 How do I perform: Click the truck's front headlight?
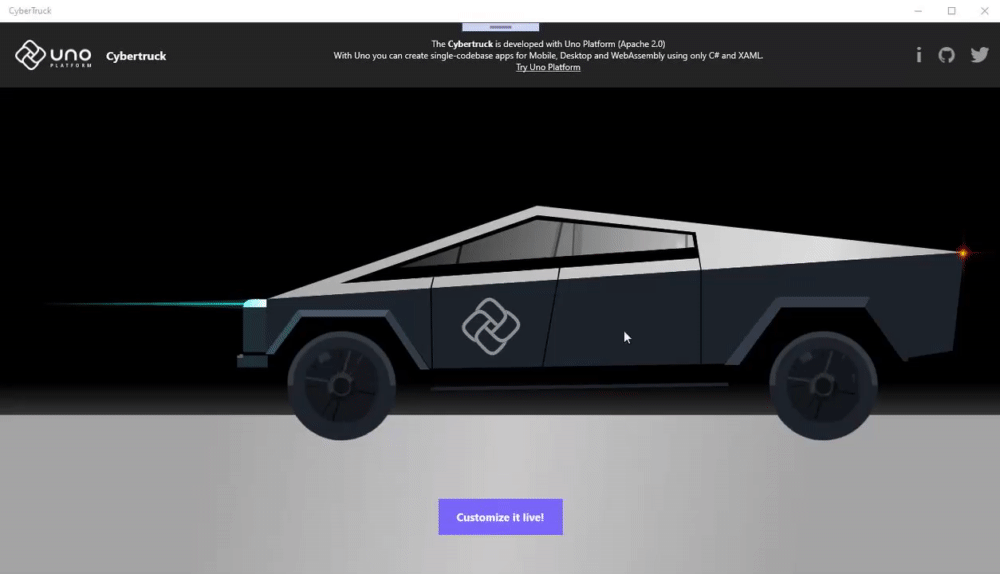click(x=255, y=304)
